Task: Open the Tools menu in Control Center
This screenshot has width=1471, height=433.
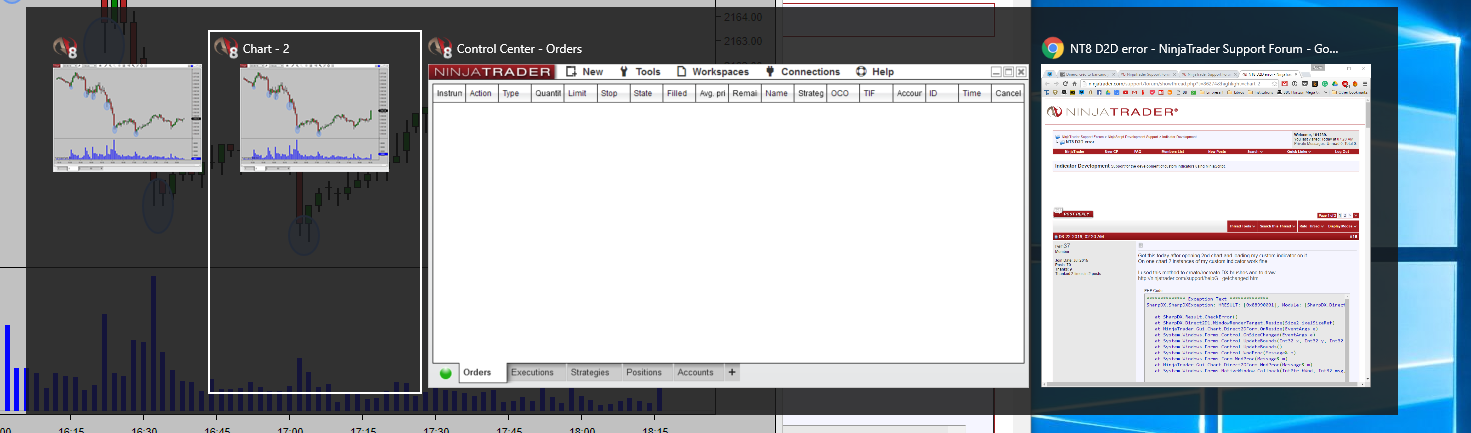Action: coord(648,72)
